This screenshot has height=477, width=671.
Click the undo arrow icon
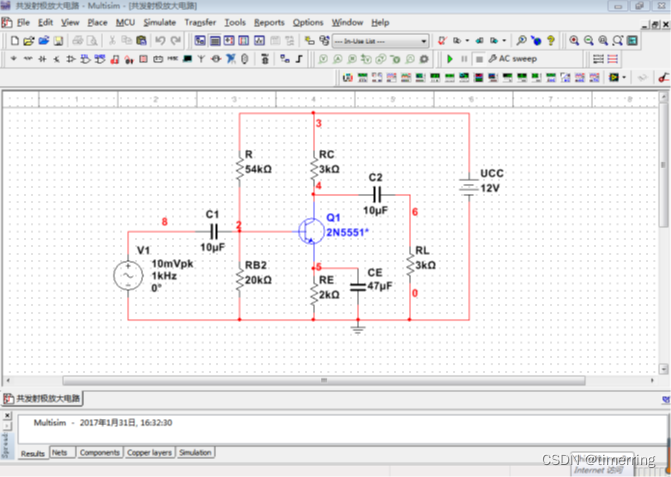coord(160,41)
